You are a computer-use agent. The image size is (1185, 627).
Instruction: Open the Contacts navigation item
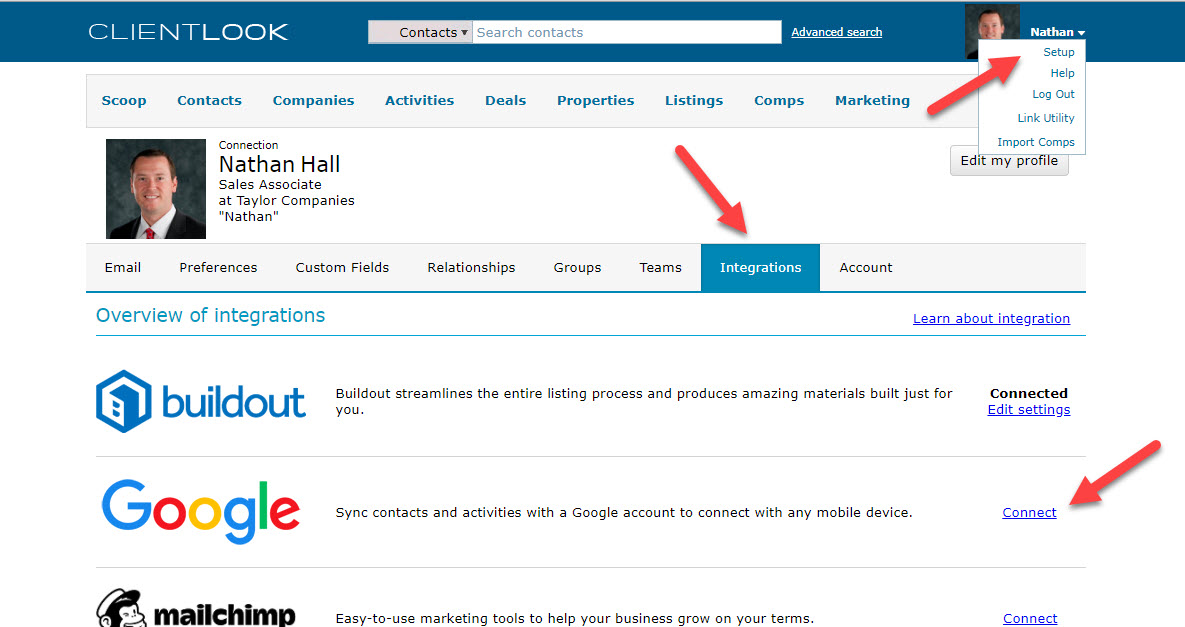(x=209, y=100)
